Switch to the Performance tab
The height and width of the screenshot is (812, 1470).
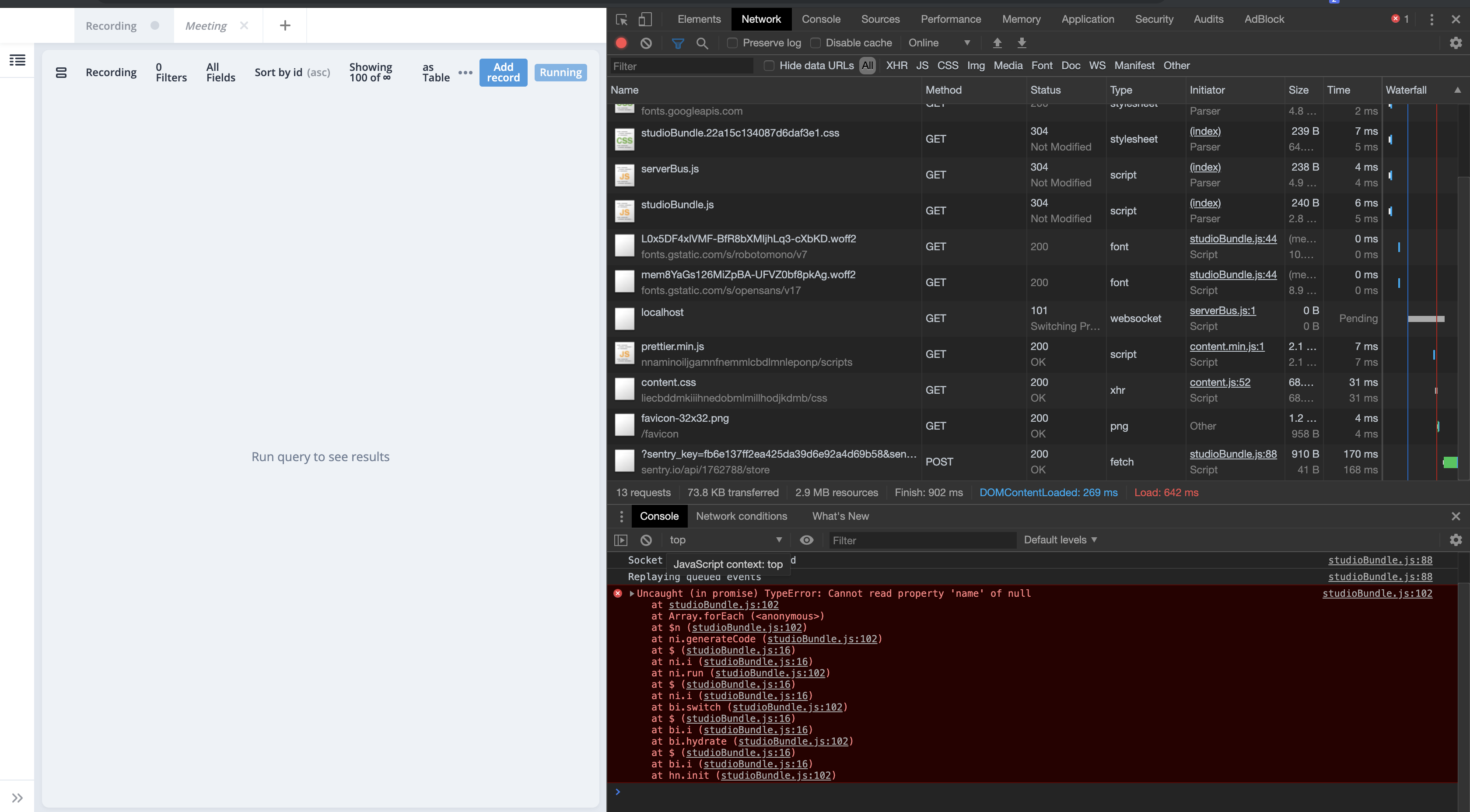pos(950,19)
